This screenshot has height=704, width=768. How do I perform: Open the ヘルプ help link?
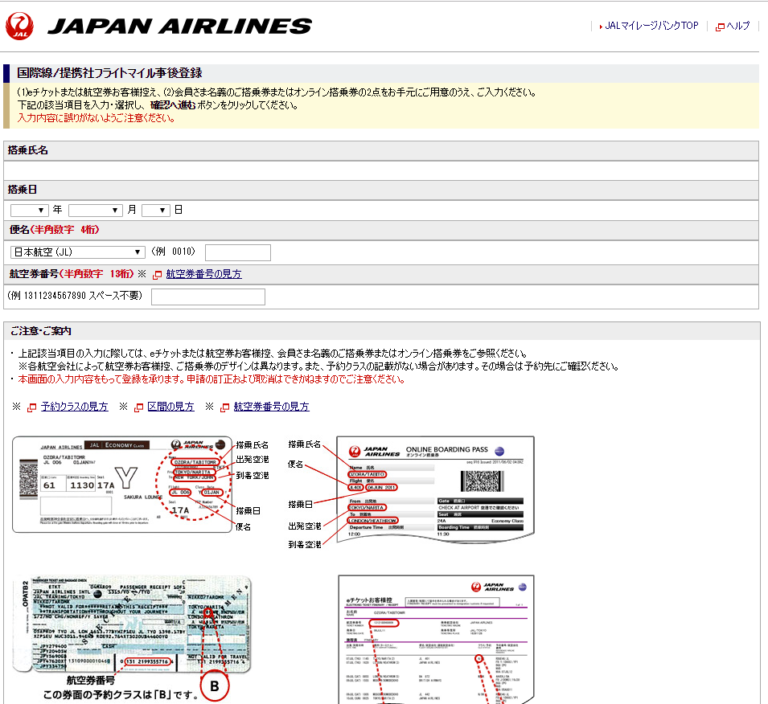[x=738, y=26]
